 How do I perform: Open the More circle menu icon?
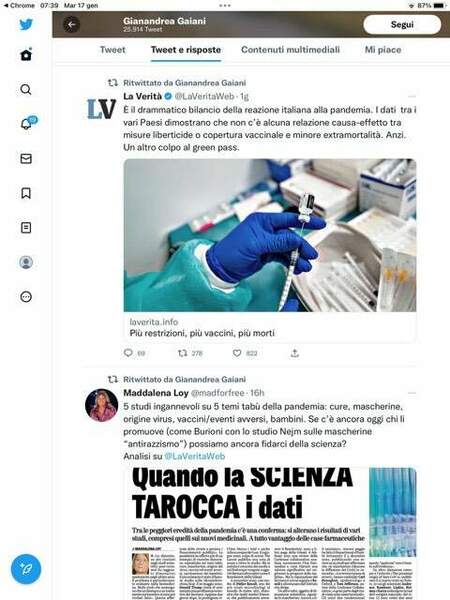[x=26, y=297]
